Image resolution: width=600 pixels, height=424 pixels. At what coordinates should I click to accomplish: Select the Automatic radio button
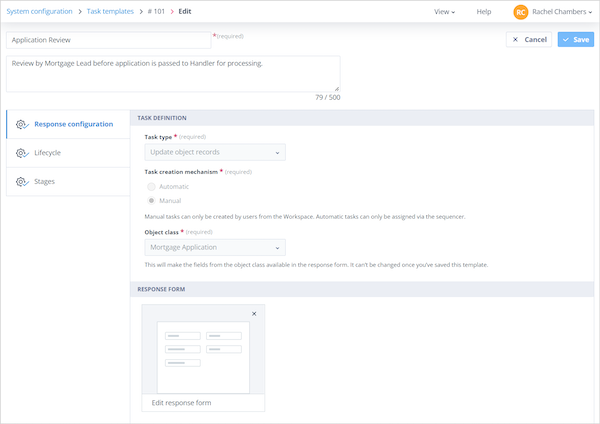tap(152, 186)
